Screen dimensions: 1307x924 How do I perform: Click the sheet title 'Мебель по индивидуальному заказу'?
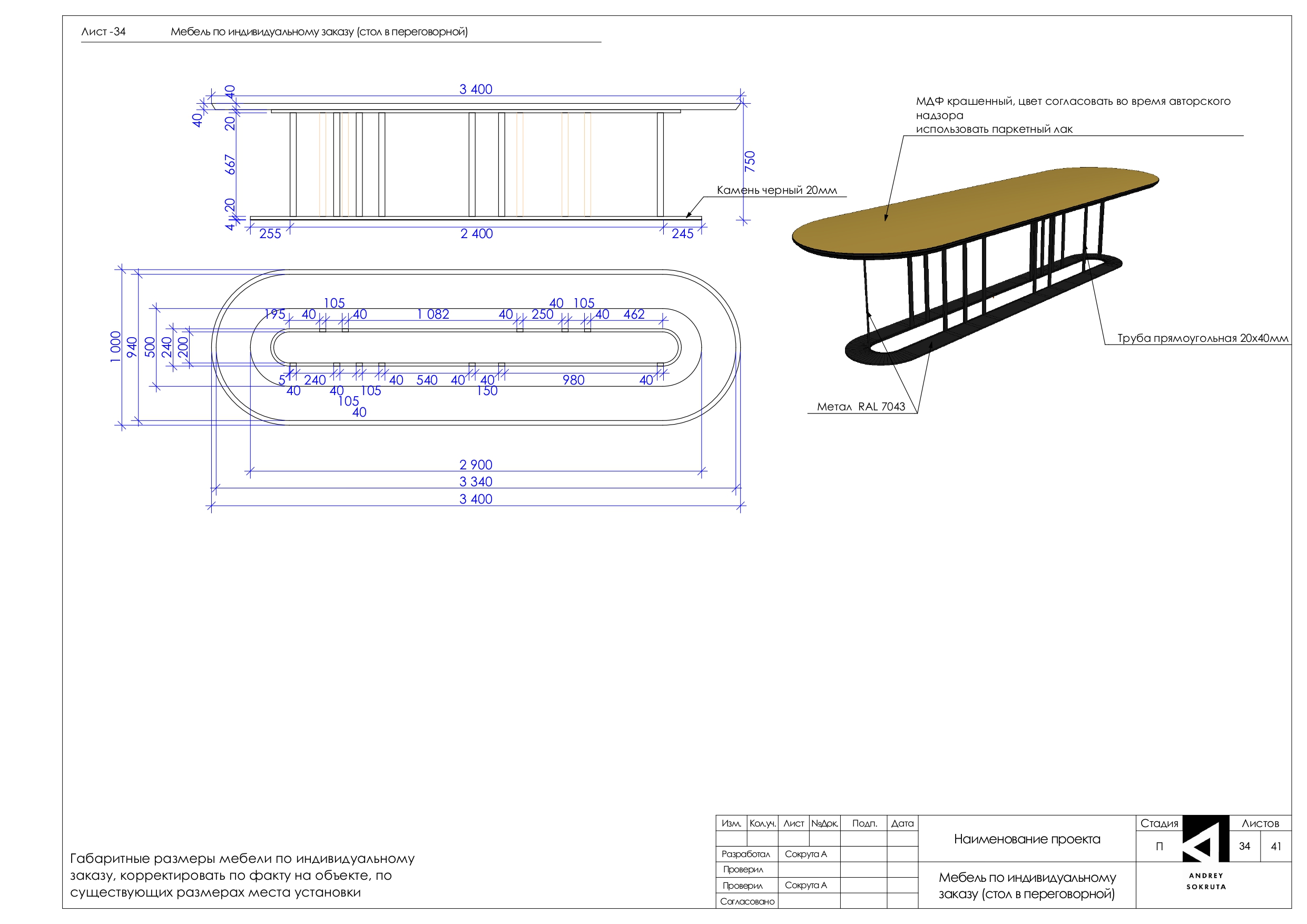coord(319,32)
